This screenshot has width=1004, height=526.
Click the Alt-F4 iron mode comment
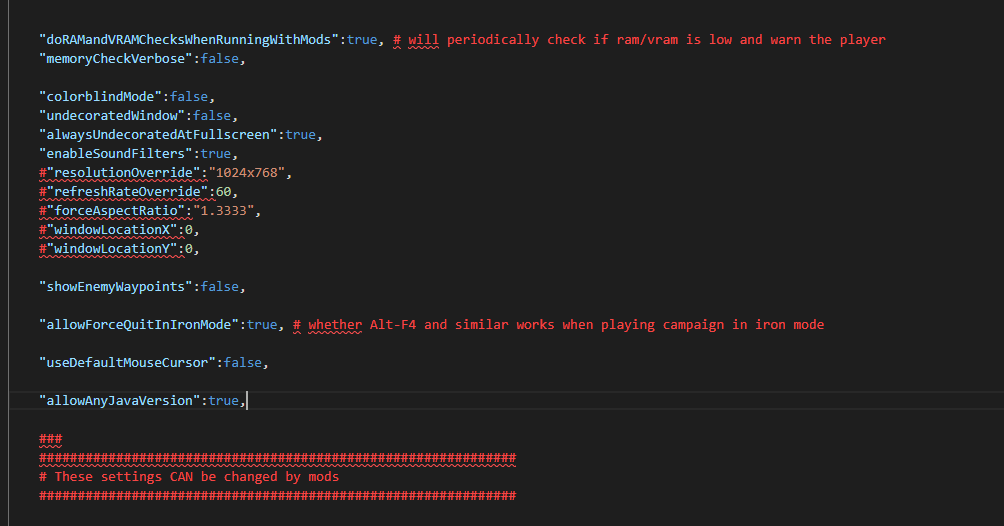point(565,325)
